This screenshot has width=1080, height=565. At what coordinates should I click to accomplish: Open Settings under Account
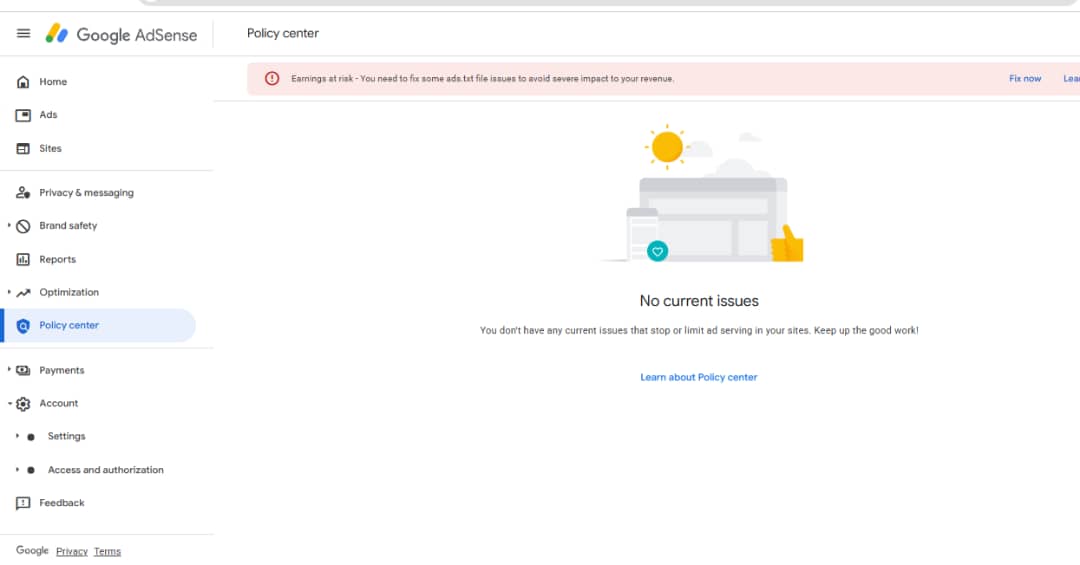coord(66,437)
